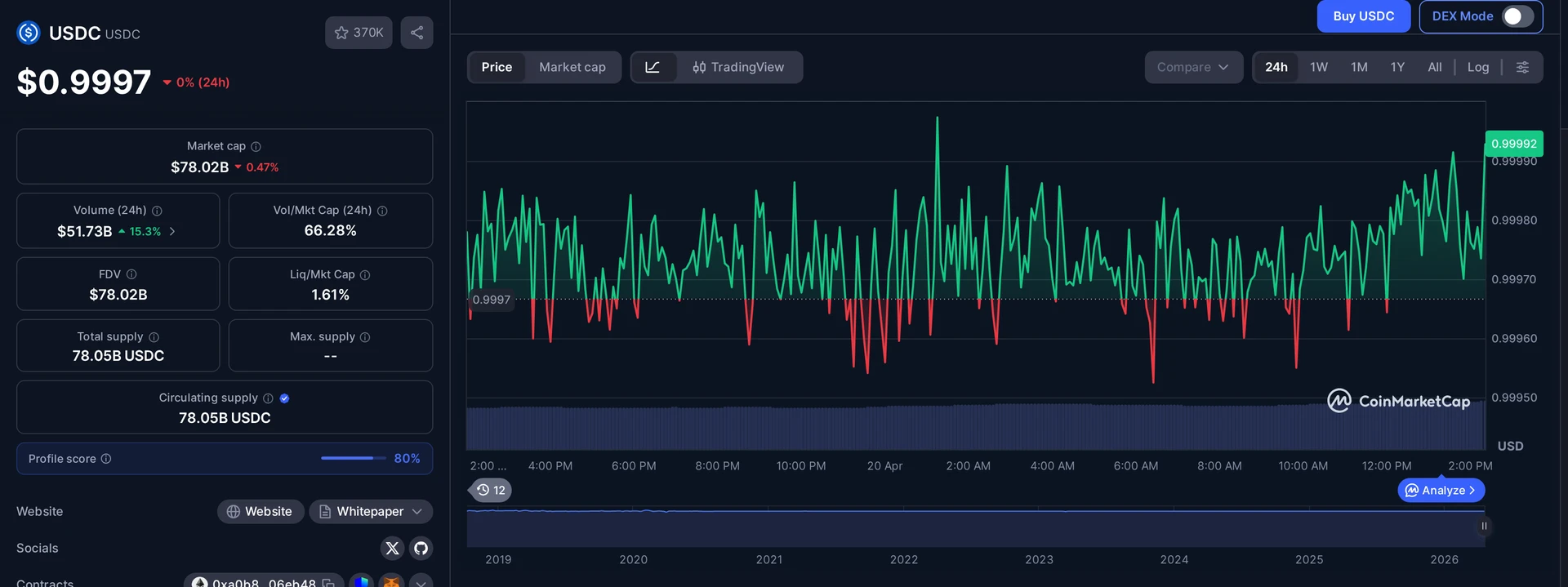The height and width of the screenshot is (587, 1568).
Task: Click the $78.02B market cap value
Action: click(x=200, y=167)
